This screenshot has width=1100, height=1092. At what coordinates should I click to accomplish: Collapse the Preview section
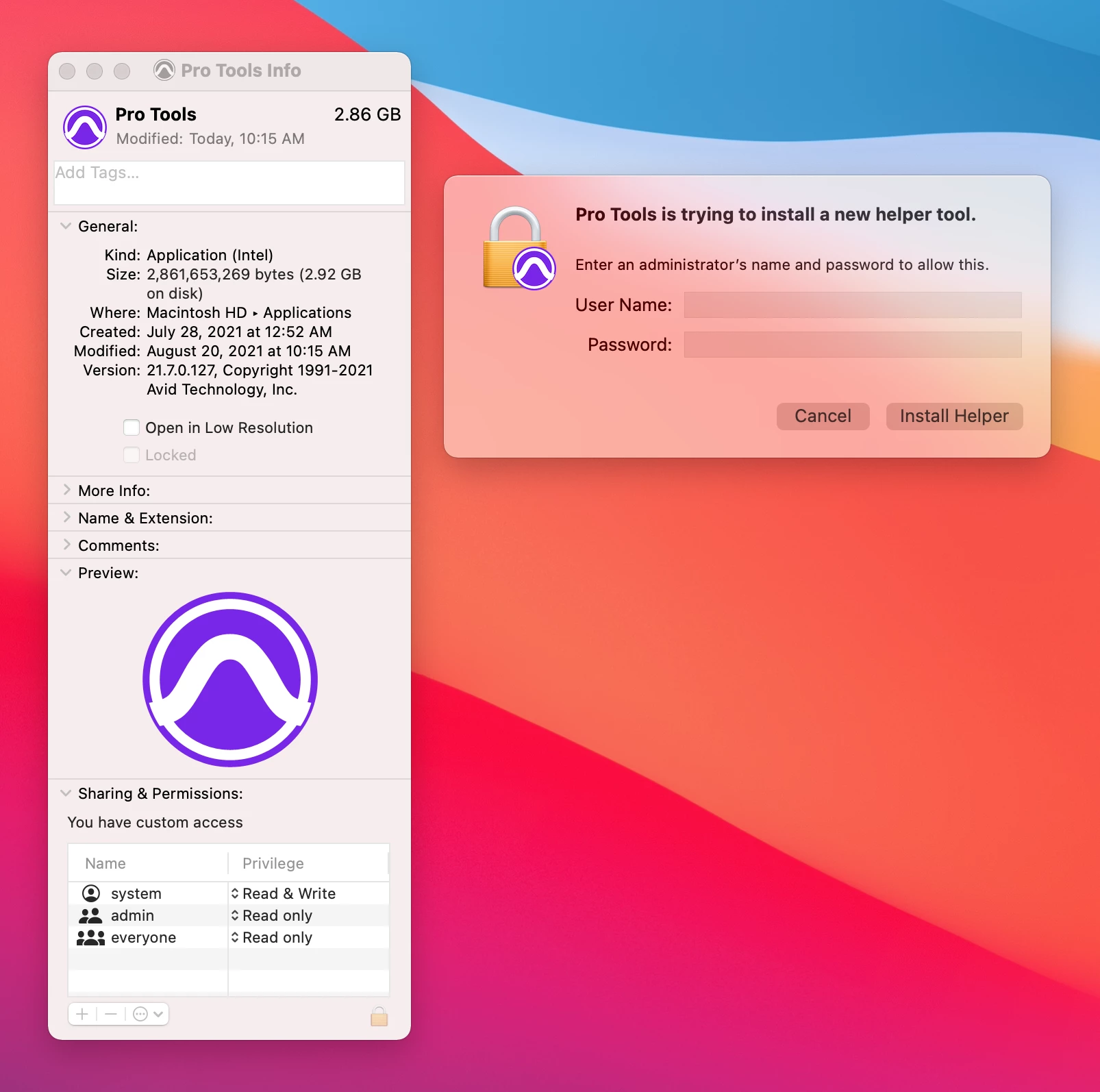(66, 573)
